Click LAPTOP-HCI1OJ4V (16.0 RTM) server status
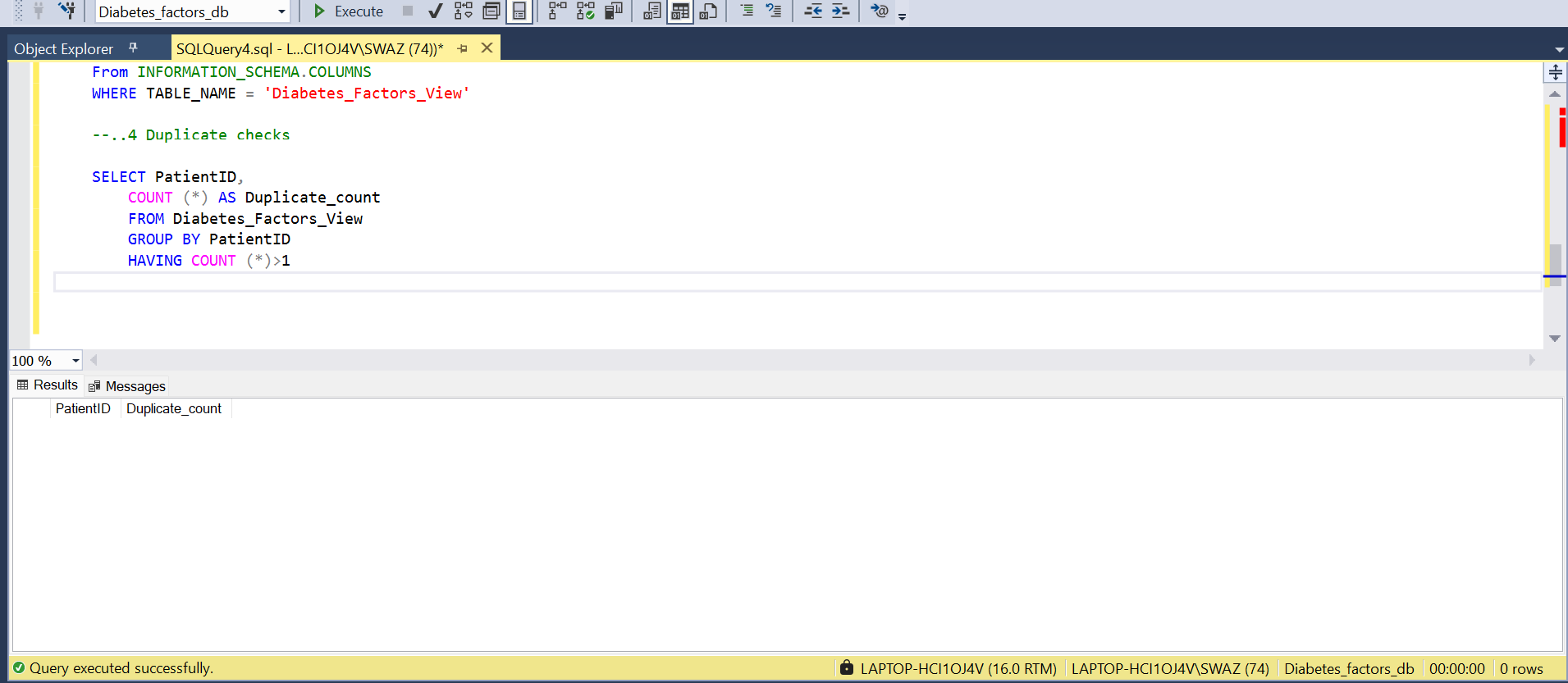 point(958,668)
